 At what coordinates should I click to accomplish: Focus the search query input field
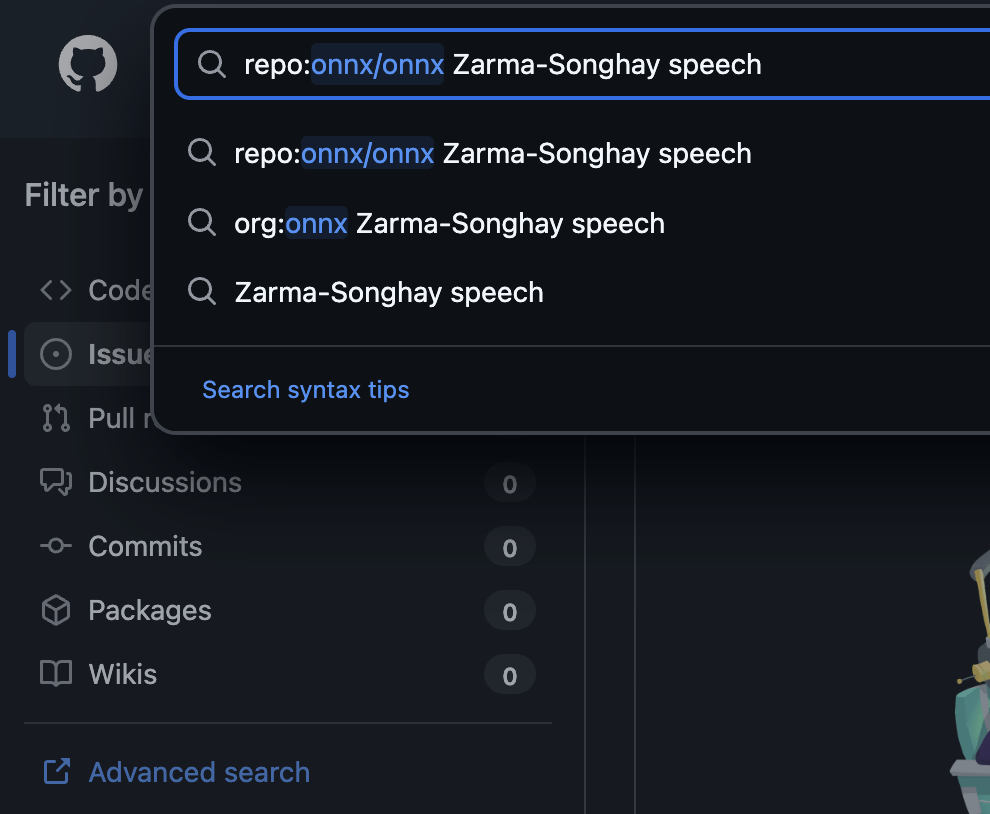[x=600, y=65]
